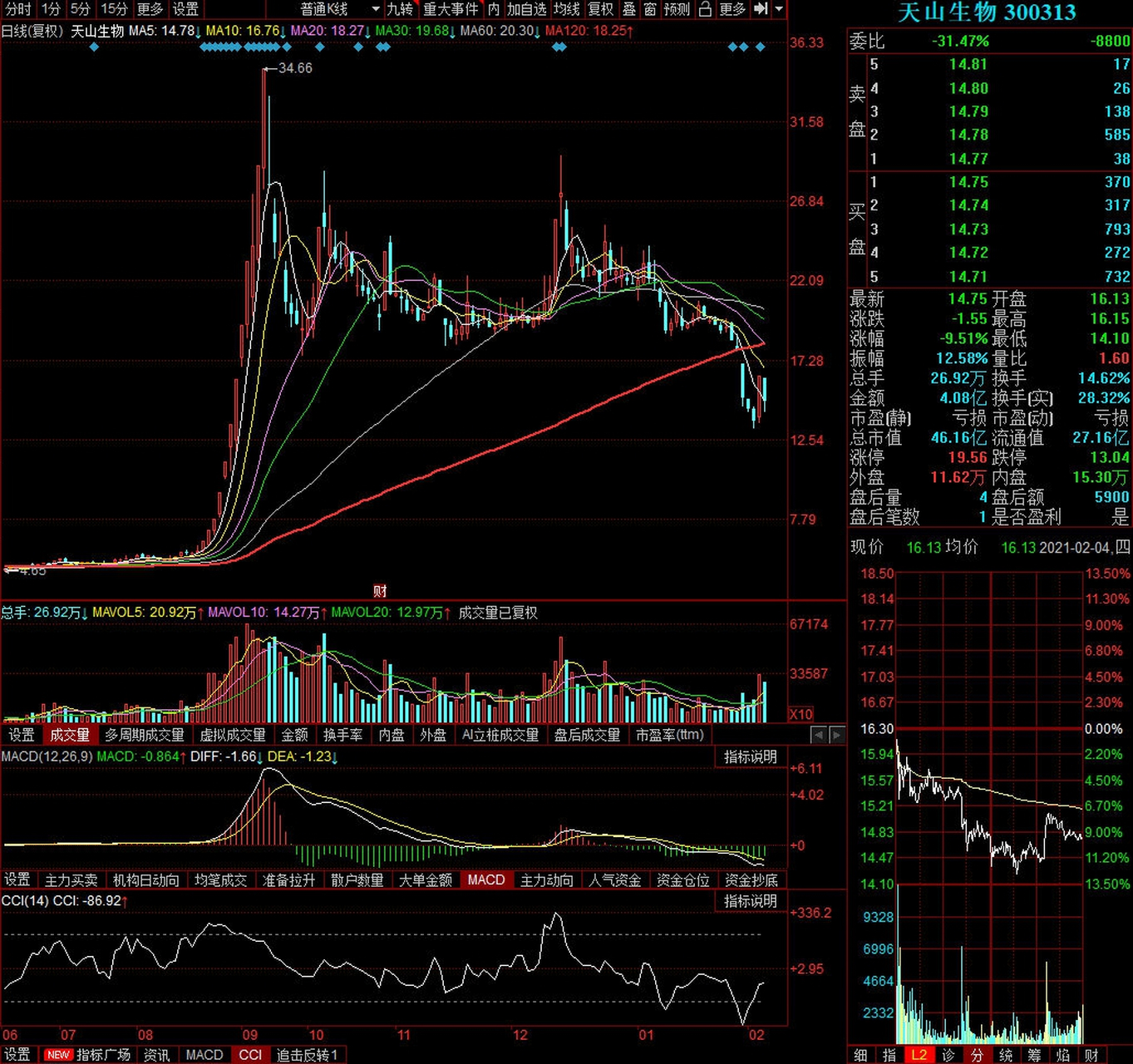Click the lock icon in top toolbar
The height and width of the screenshot is (1064, 1133).
tap(705, 9)
